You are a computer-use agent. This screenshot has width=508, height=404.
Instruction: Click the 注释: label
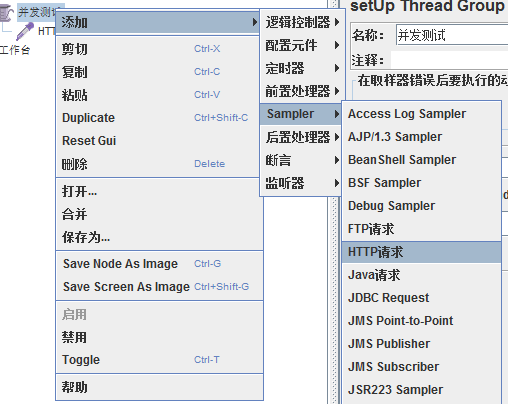368,60
